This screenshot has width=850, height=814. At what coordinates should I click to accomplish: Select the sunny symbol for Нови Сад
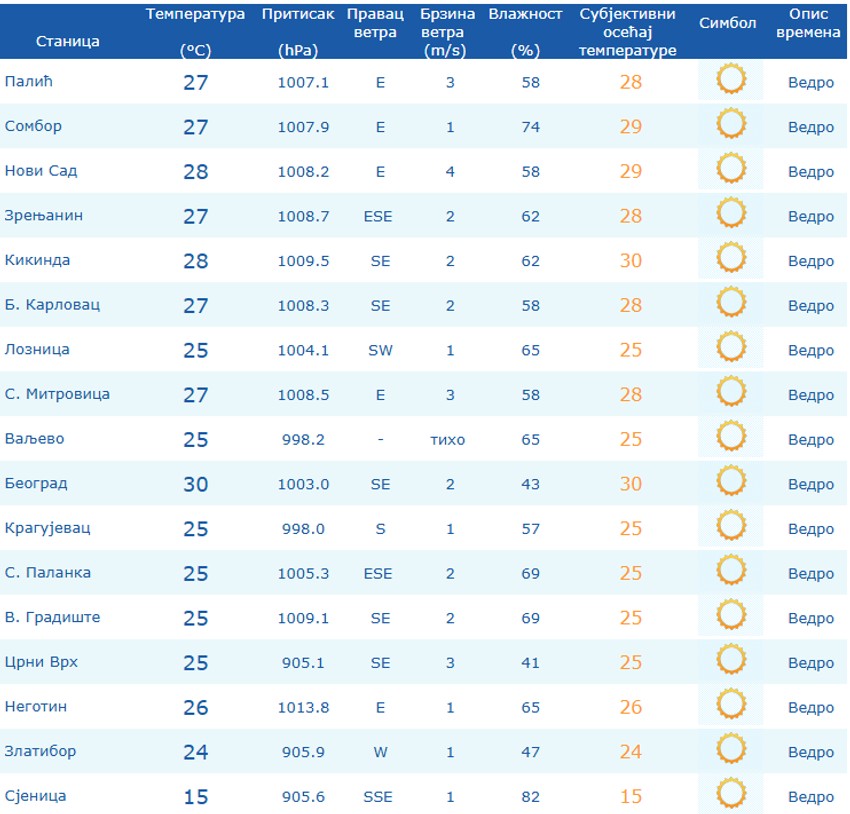tap(730, 169)
